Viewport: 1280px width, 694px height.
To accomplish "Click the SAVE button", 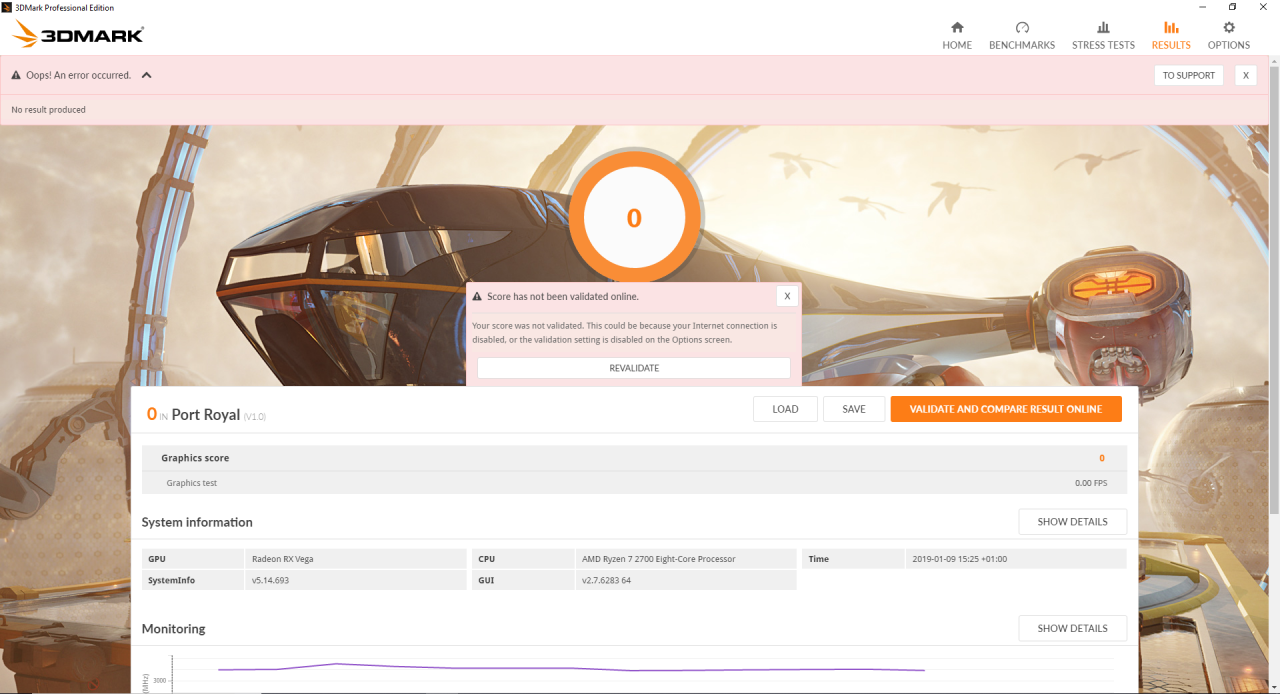I will (x=854, y=409).
